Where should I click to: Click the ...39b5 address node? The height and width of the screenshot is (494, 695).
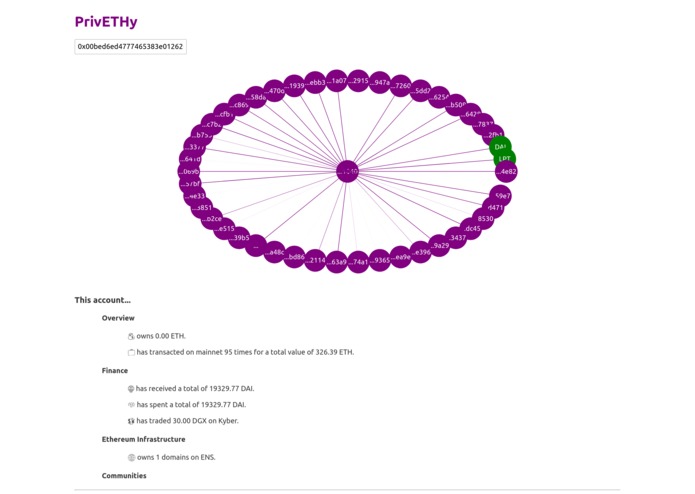click(x=239, y=238)
